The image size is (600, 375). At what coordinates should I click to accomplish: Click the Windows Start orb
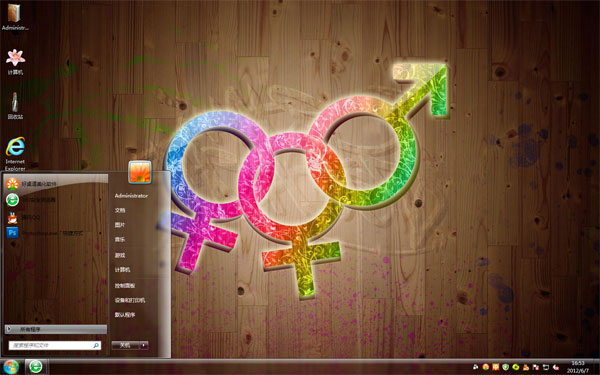[11, 367]
